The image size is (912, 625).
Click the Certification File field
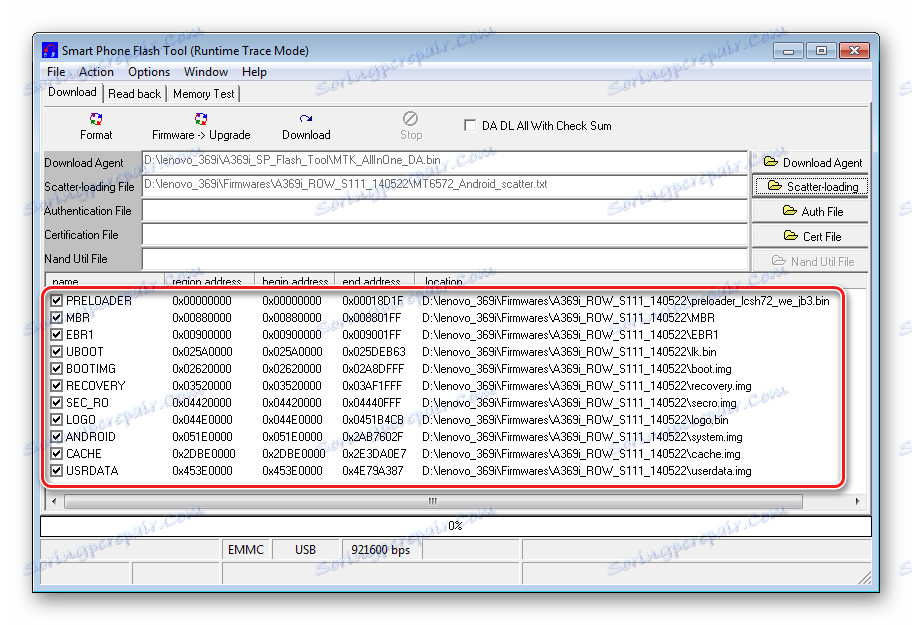[444, 235]
